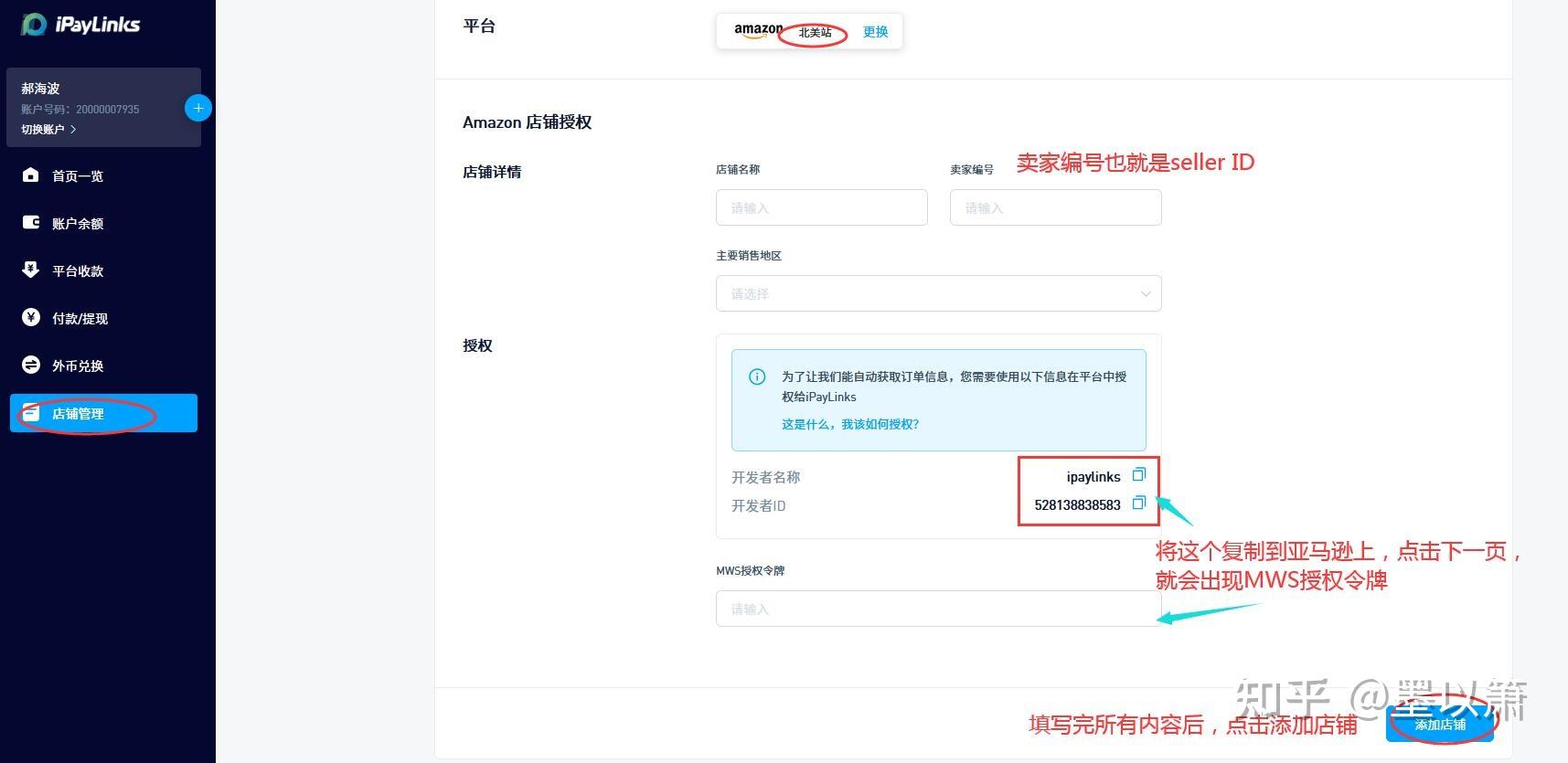
Task: Click the 添加店铺 button
Action: point(1440,725)
